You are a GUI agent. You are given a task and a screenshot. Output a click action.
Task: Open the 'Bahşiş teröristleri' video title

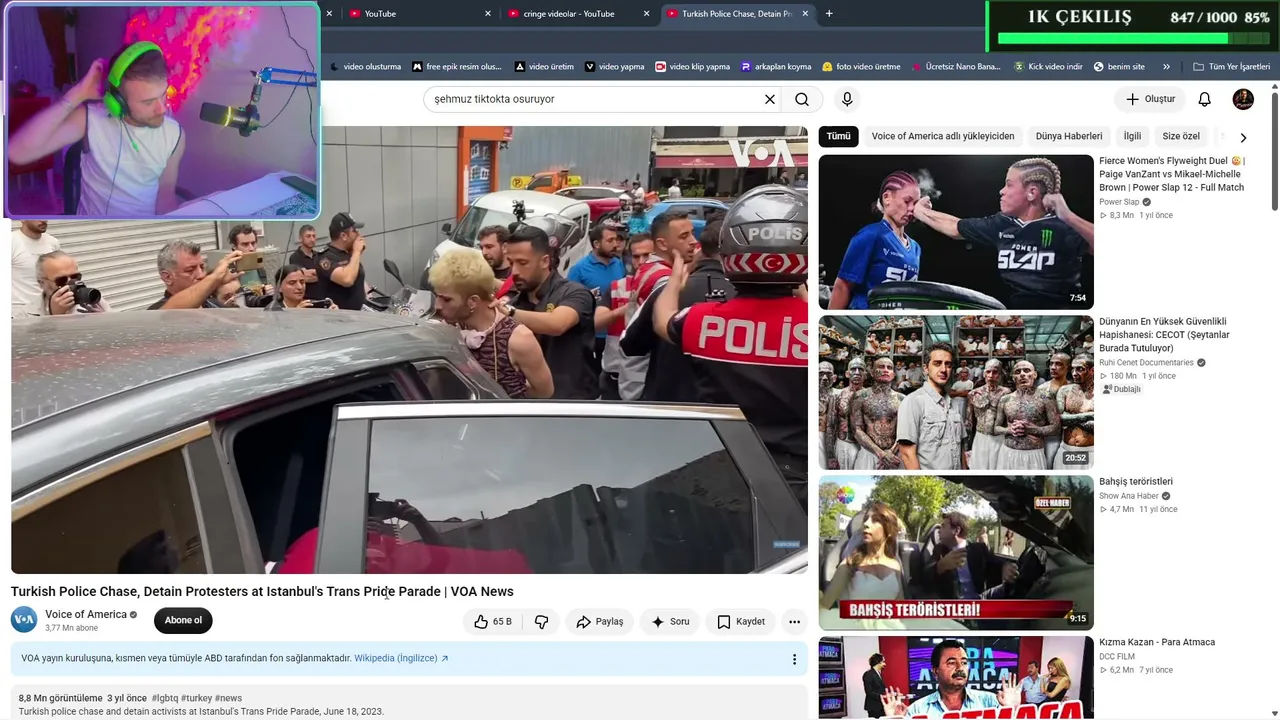(1136, 482)
